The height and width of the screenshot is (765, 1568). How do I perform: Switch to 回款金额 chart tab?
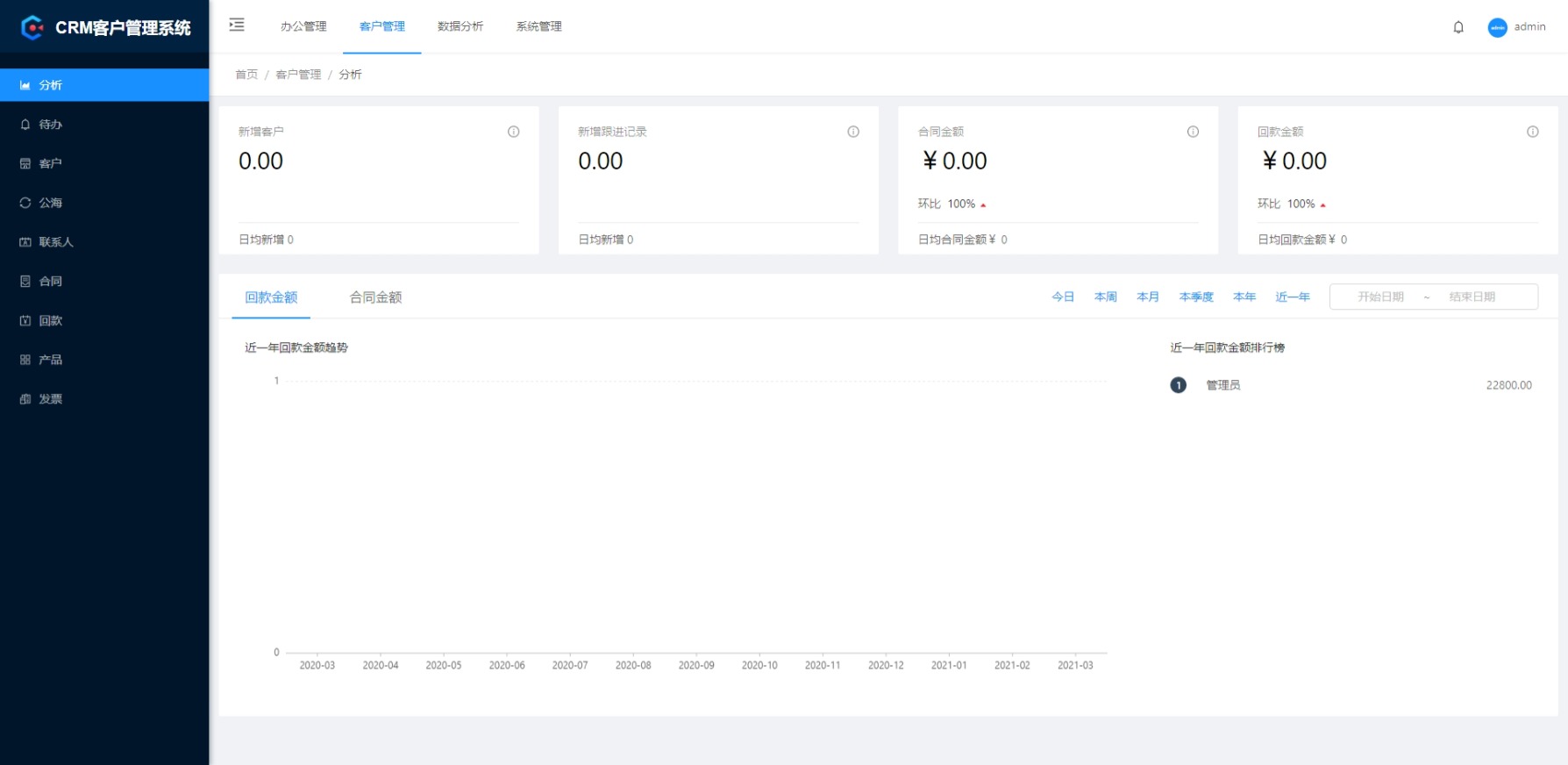click(271, 297)
